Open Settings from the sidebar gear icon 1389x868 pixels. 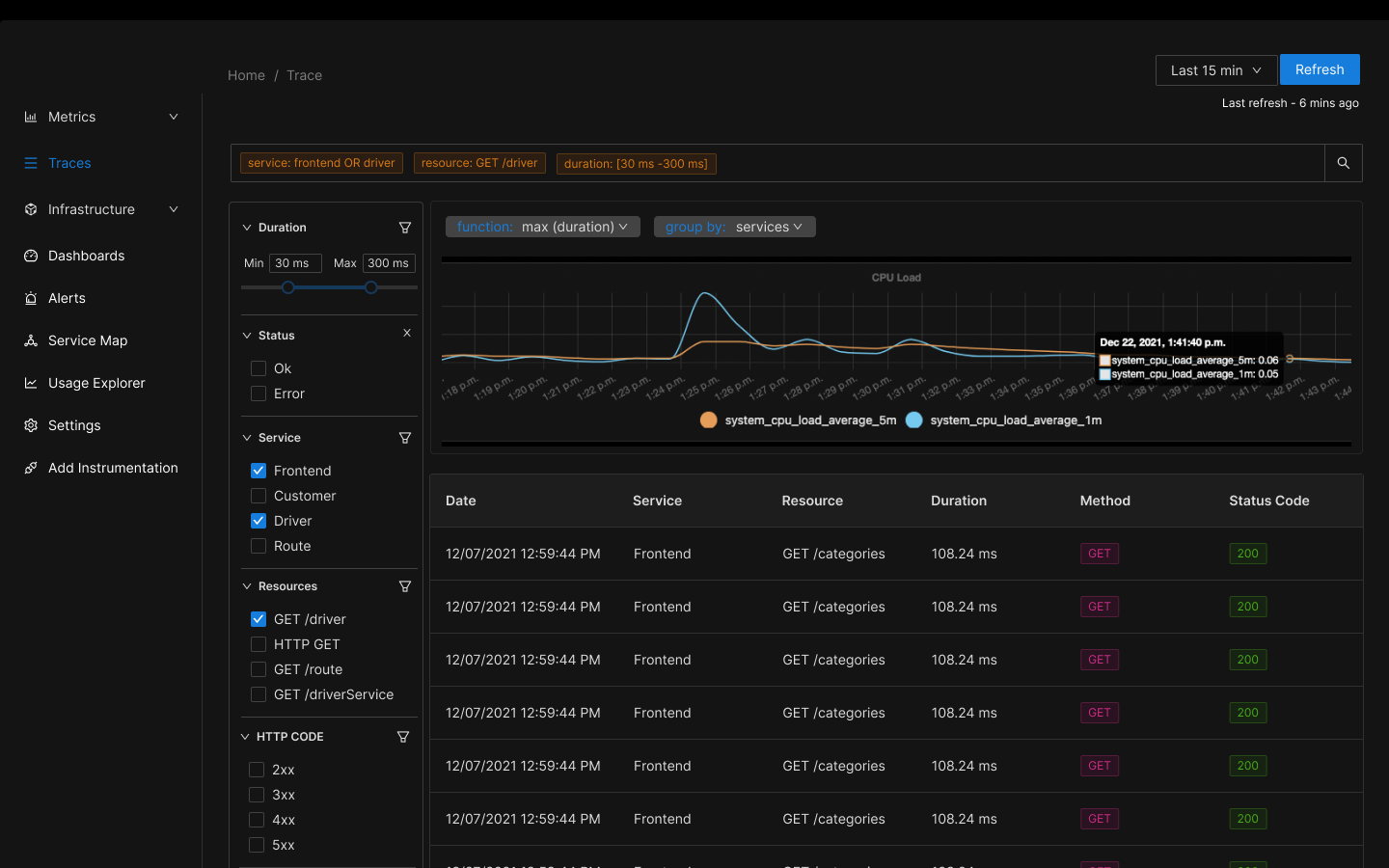click(30, 425)
